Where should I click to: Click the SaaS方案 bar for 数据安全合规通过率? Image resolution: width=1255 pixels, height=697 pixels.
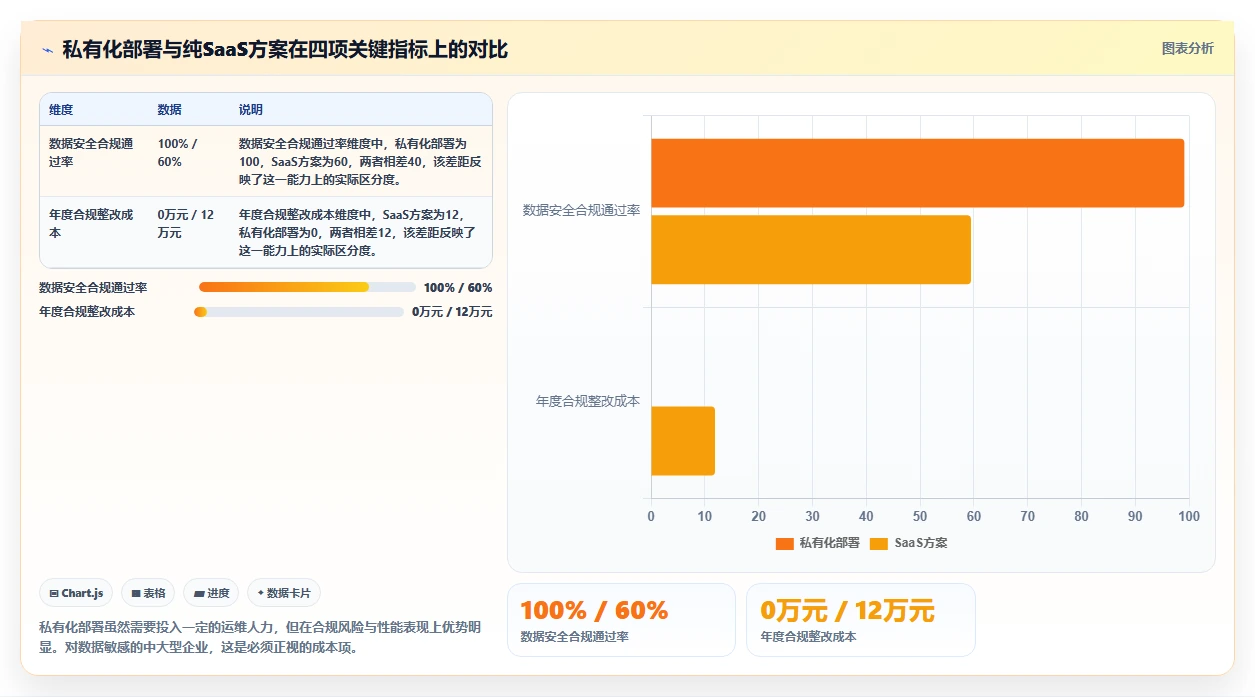[x=811, y=250]
